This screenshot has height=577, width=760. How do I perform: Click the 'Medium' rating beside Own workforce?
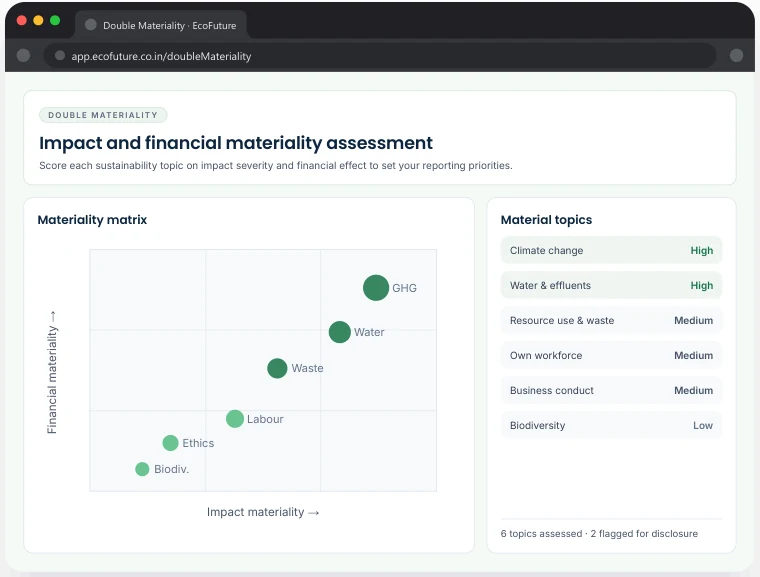tap(693, 355)
